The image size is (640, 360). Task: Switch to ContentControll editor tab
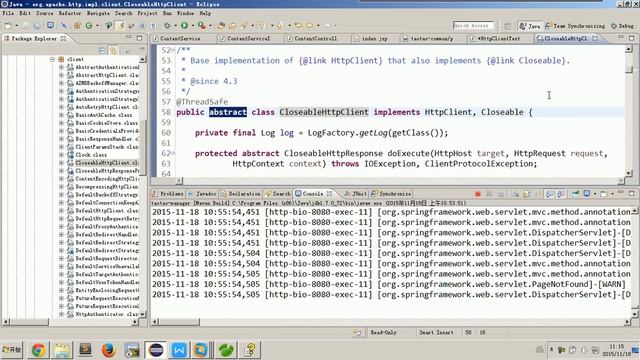[316, 38]
